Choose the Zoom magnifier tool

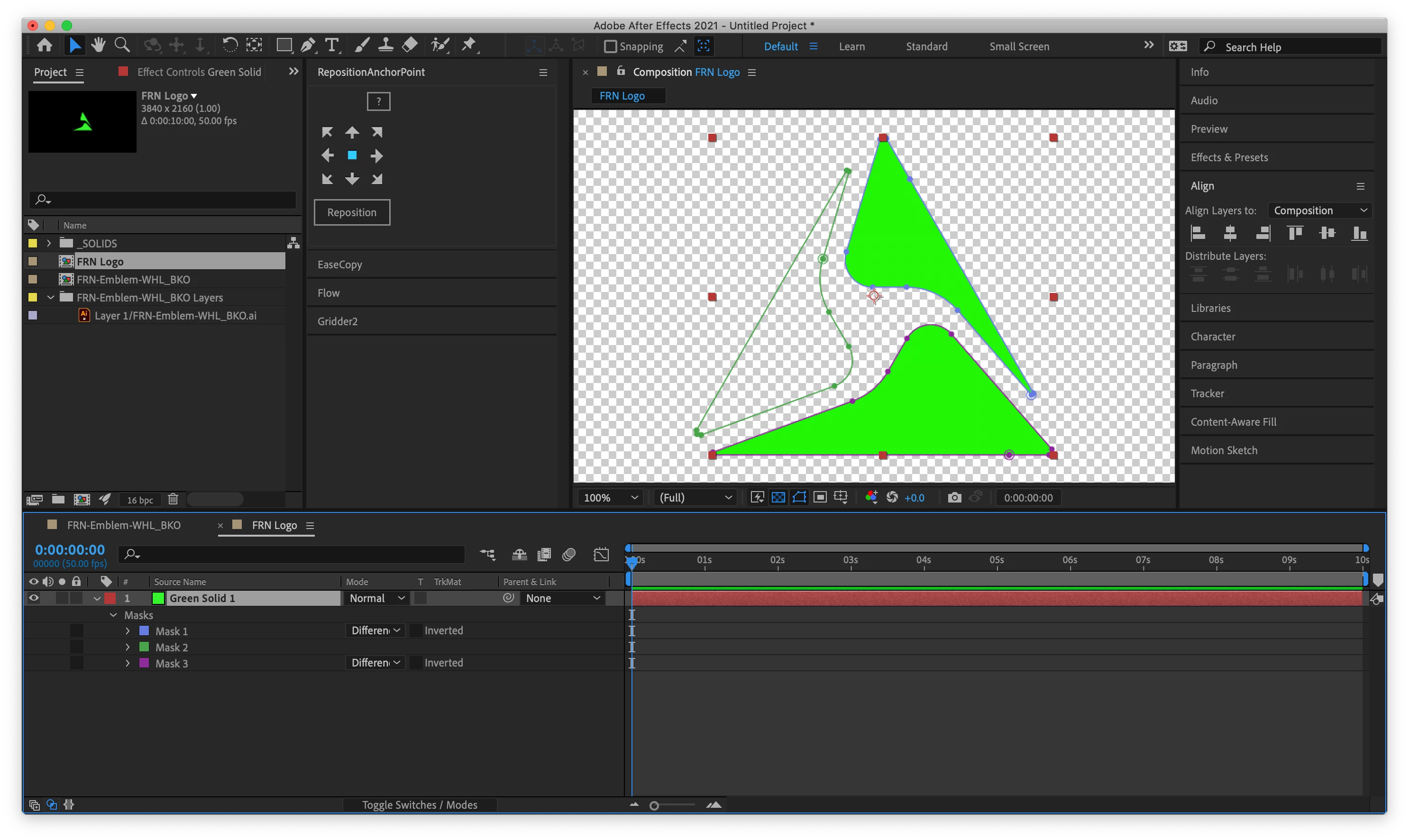point(122,46)
